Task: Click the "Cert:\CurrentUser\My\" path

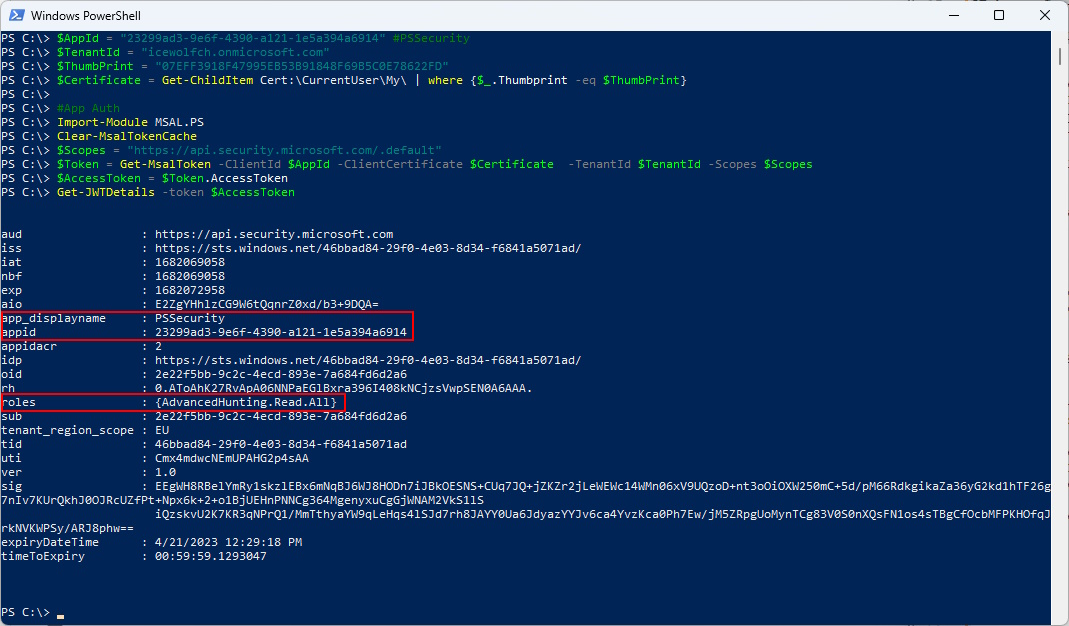Action: coord(333,80)
